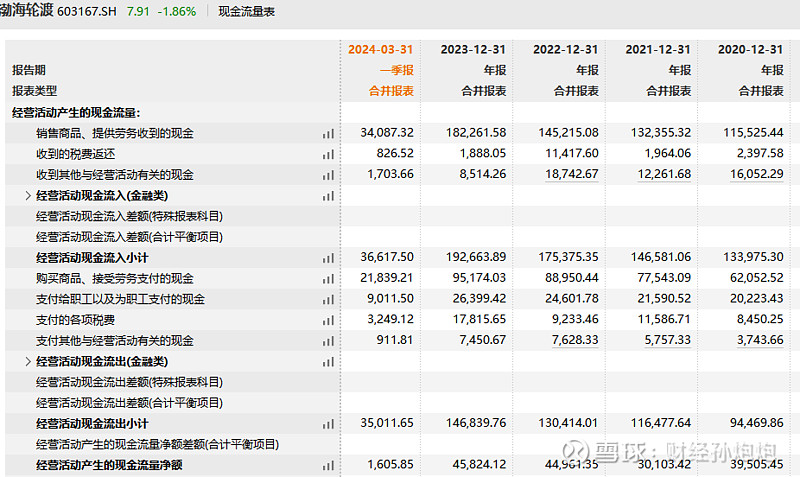Screen dimensions: 800x477
Task: Click chart icon for 经营活动现金流入(金融类) row
Action: (x=328, y=196)
